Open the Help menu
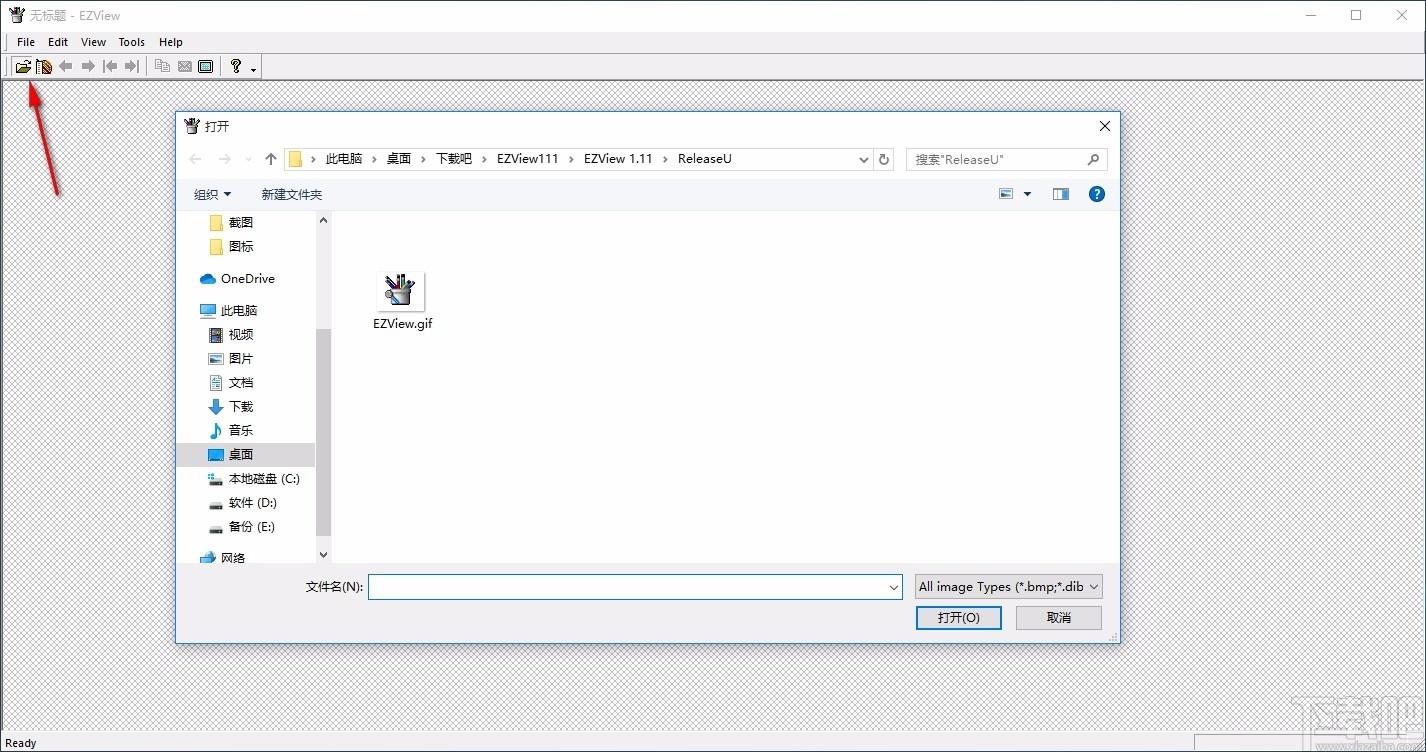1426x752 pixels. coord(171,42)
